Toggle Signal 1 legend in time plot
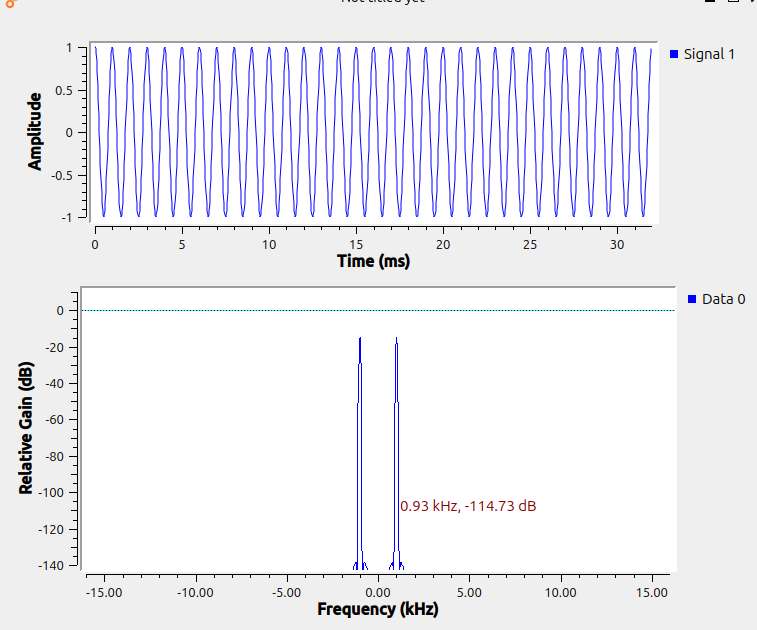The width and height of the screenshot is (757, 630). coord(702,54)
